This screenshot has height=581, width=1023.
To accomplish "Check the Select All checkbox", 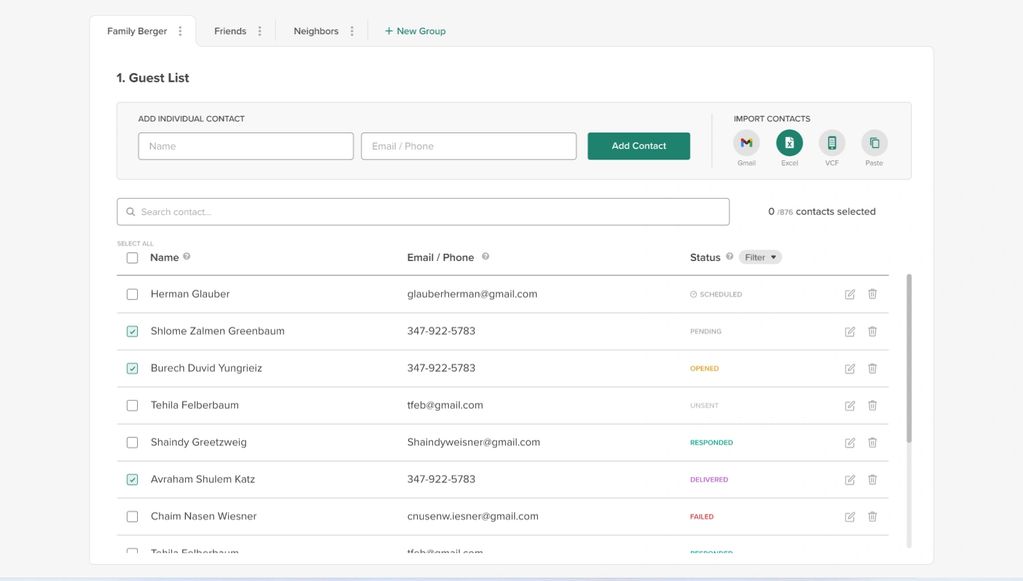I will (132, 258).
